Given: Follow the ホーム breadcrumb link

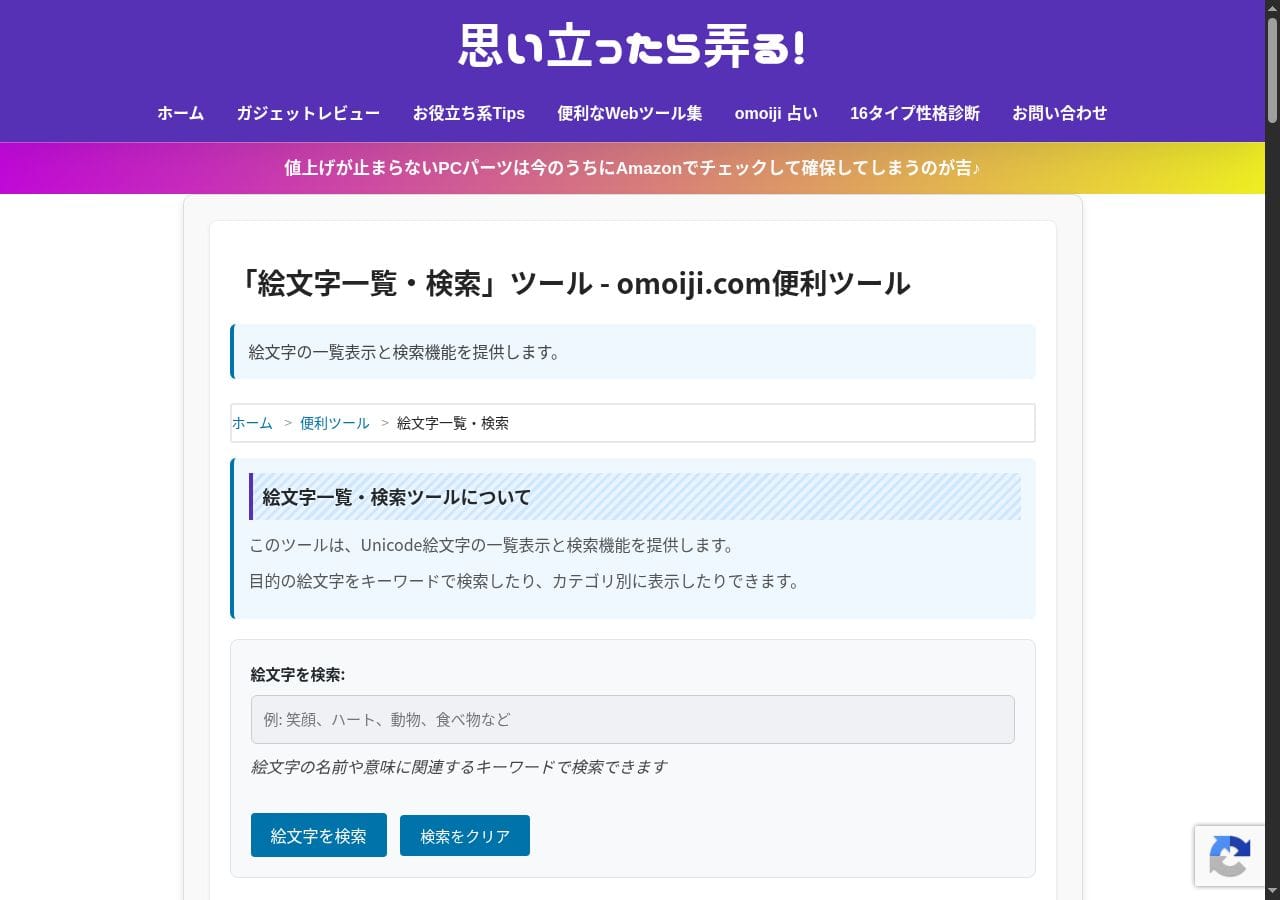Looking at the screenshot, I should coord(252,423).
